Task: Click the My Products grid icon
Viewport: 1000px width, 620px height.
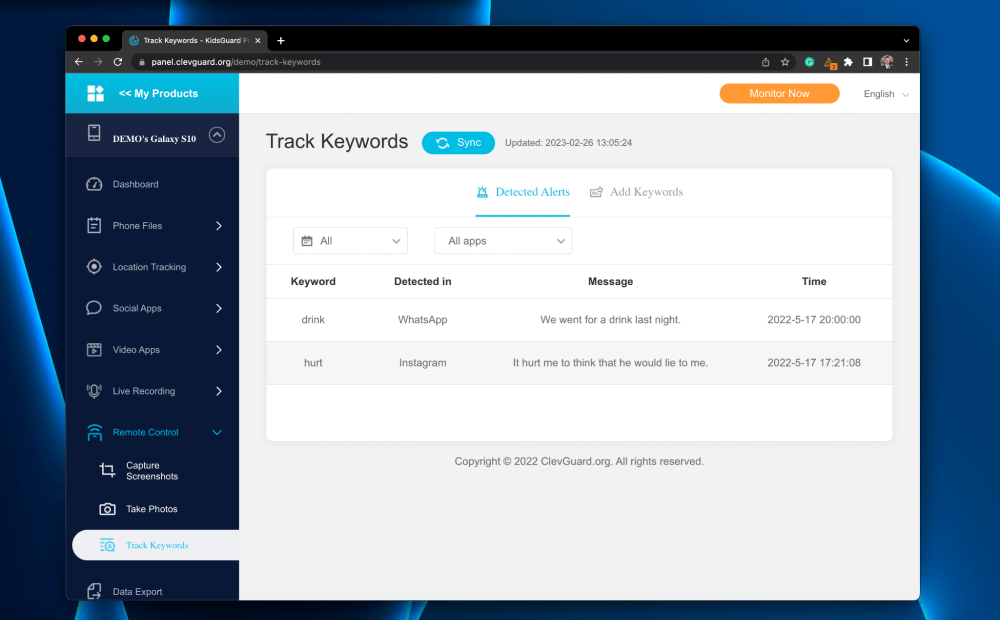Action: [95, 93]
